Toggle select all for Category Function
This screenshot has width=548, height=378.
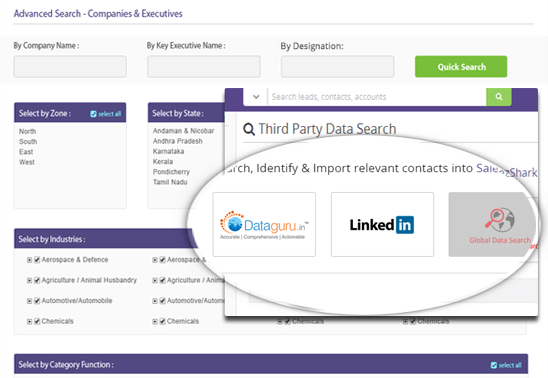(494, 365)
